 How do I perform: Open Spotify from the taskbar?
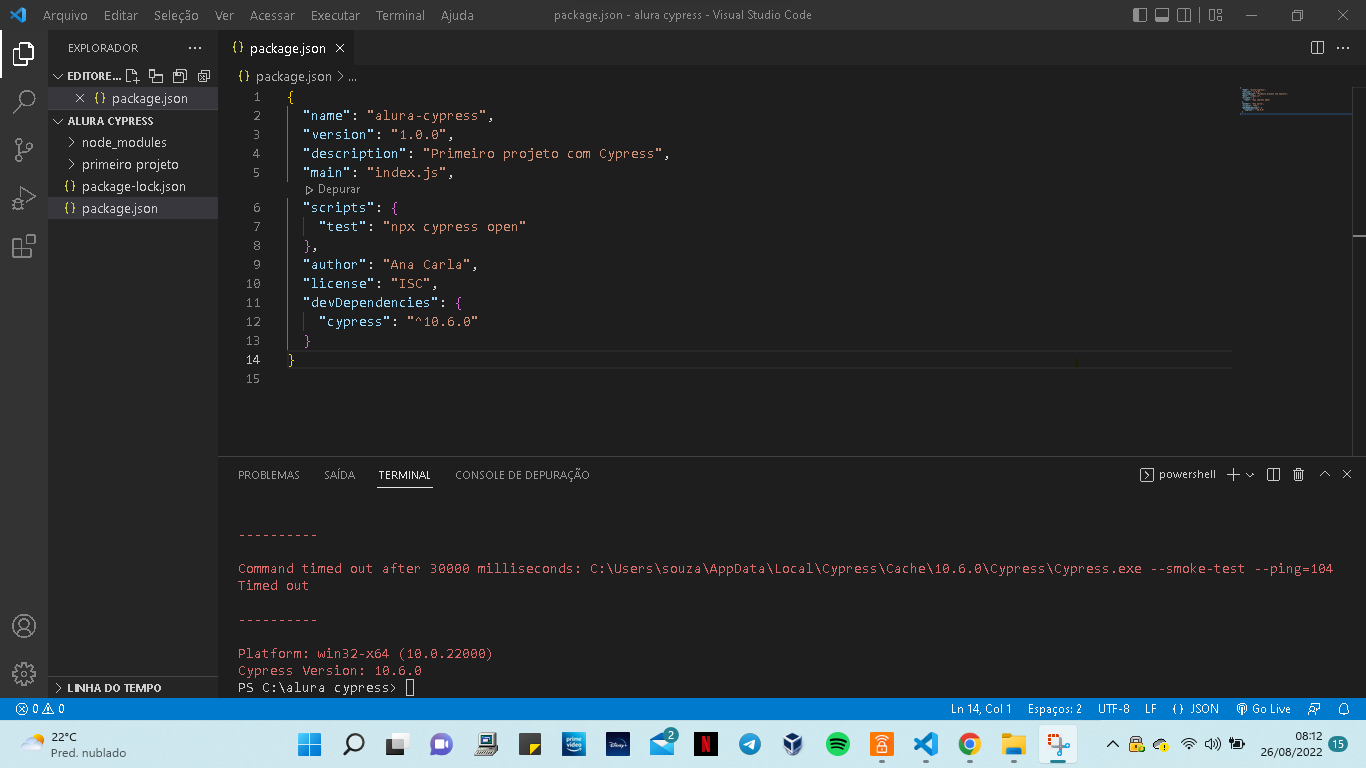click(x=837, y=744)
